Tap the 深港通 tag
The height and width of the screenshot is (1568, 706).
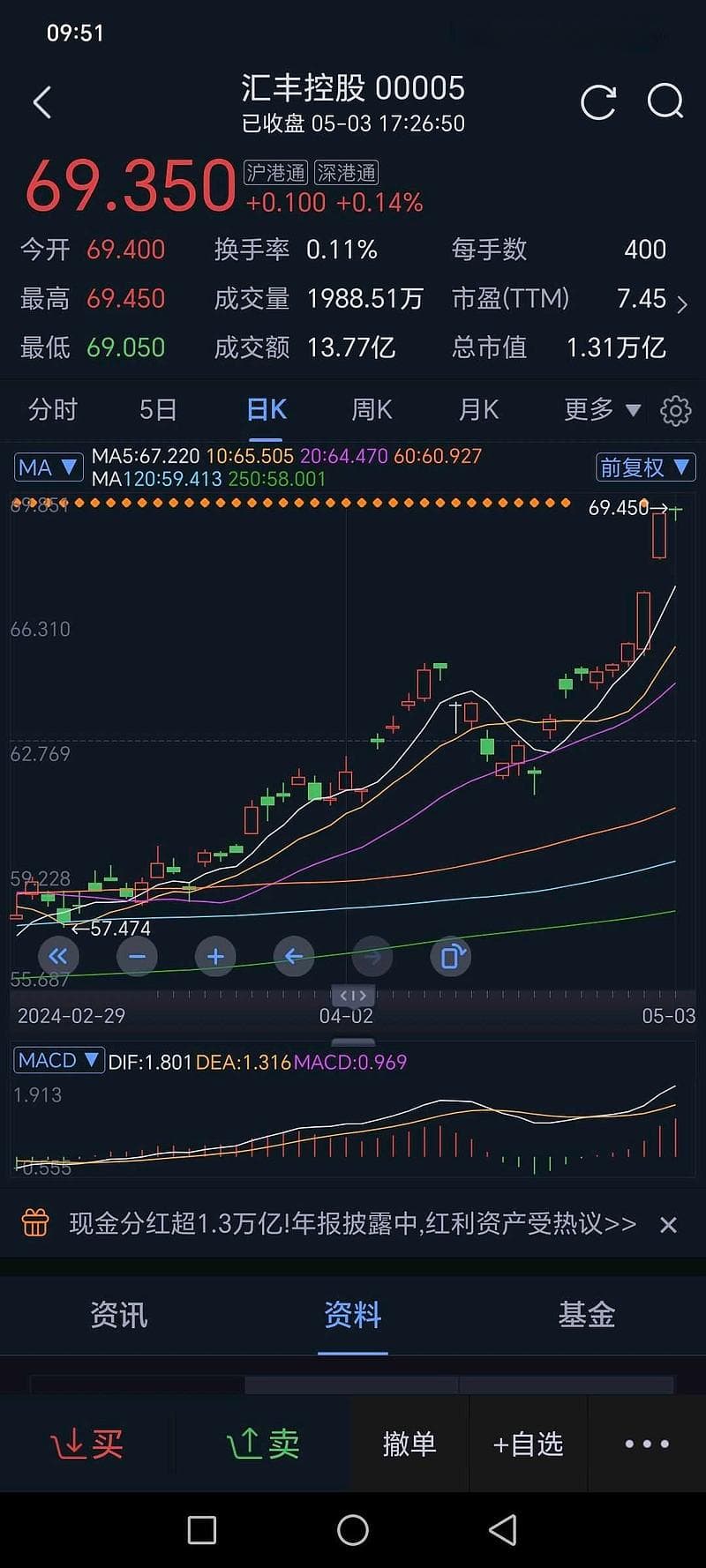[347, 173]
